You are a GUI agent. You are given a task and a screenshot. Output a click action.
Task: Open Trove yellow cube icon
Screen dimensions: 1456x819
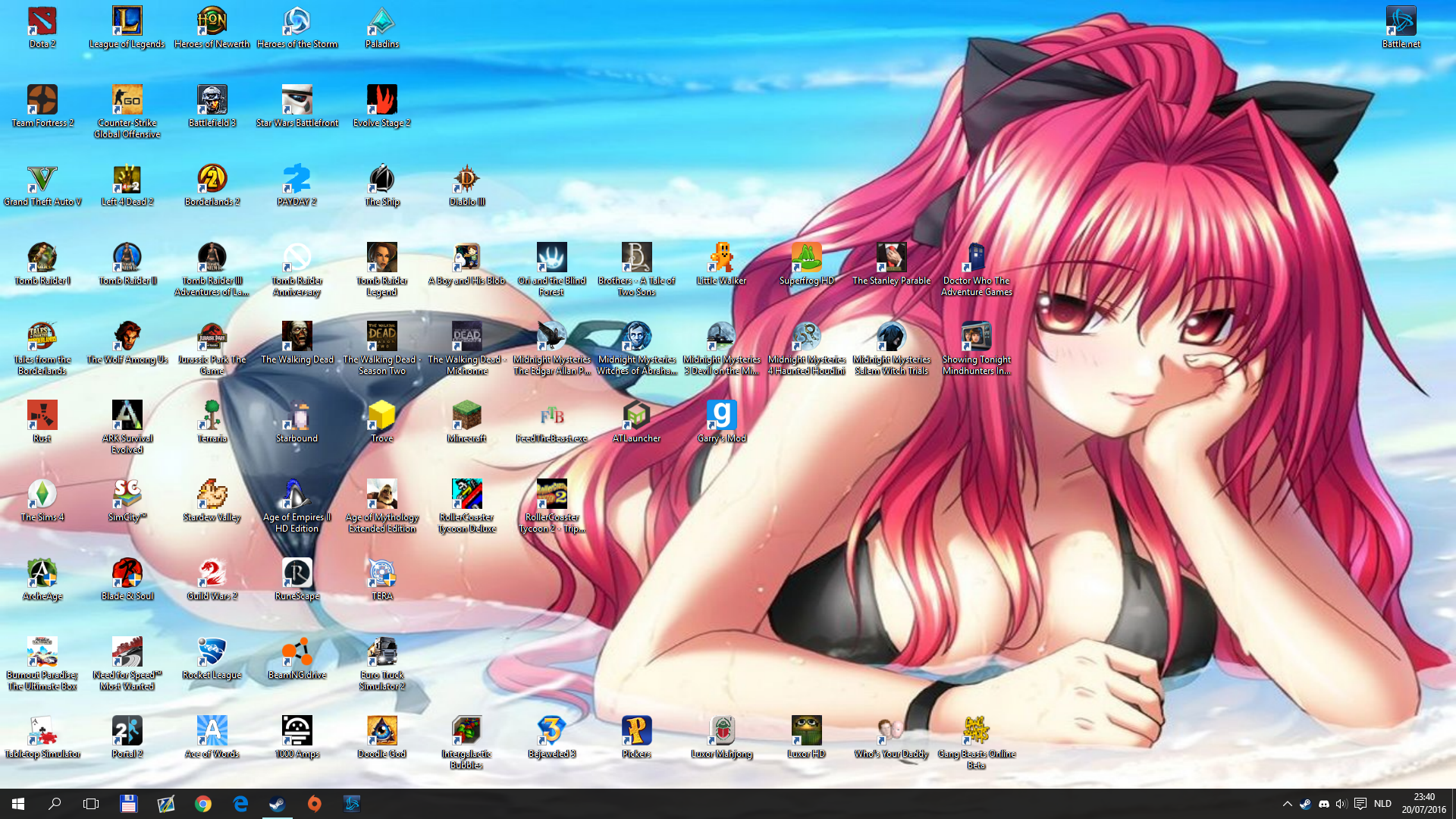(381, 422)
